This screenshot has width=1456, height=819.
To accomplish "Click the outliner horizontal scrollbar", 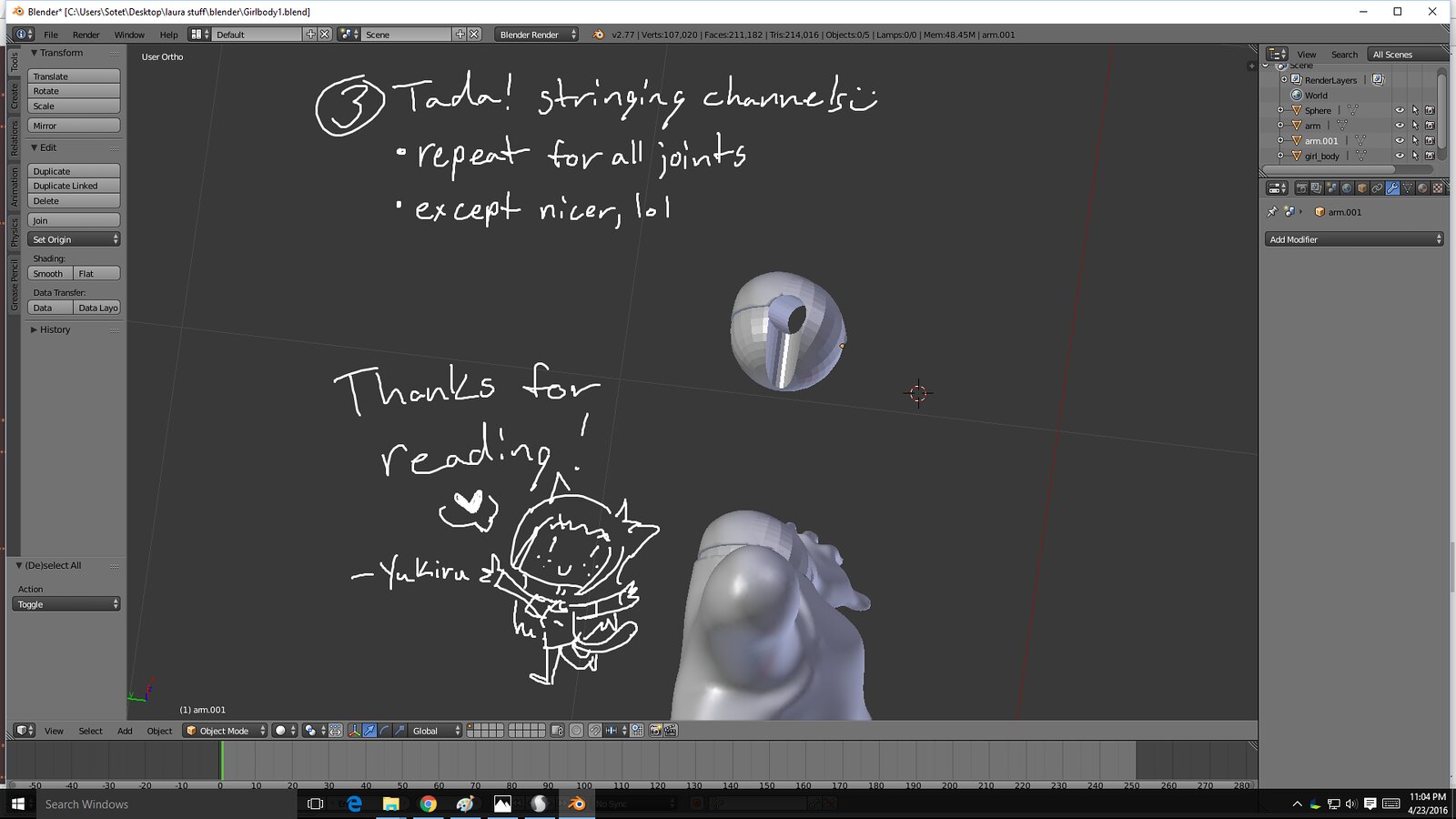I will pos(1330,169).
